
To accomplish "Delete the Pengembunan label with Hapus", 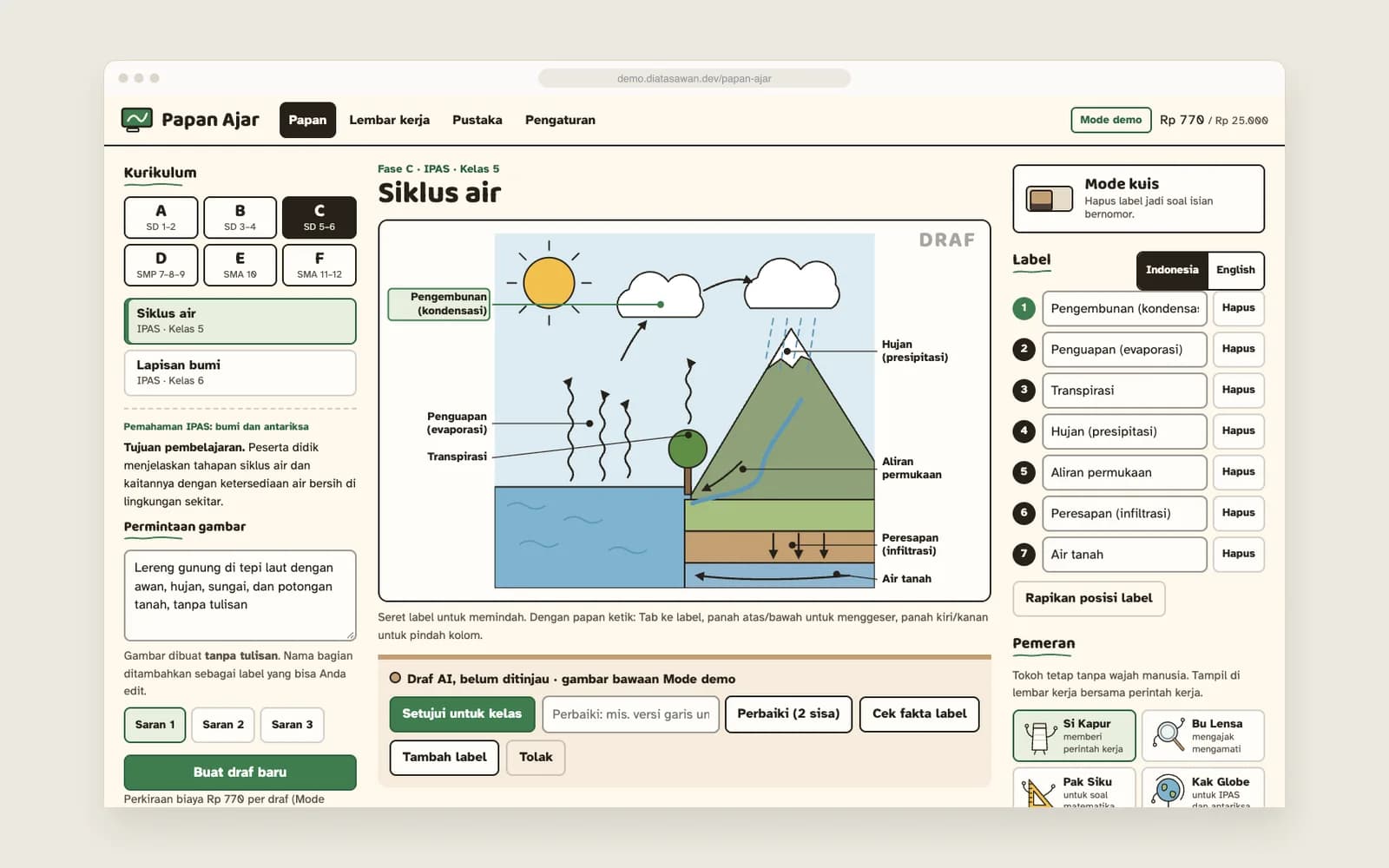I will coord(1238,308).
